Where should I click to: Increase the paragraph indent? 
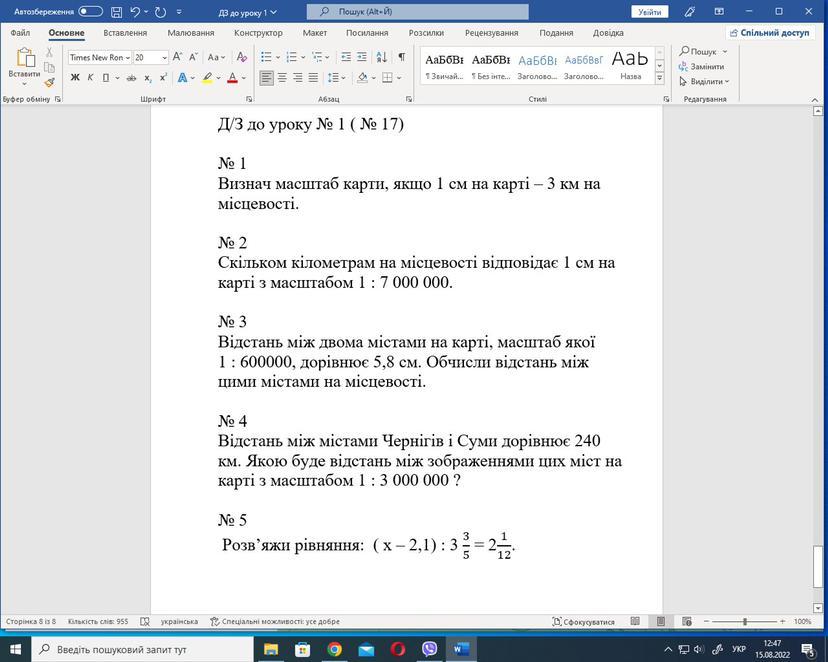pyautogui.click(x=362, y=56)
